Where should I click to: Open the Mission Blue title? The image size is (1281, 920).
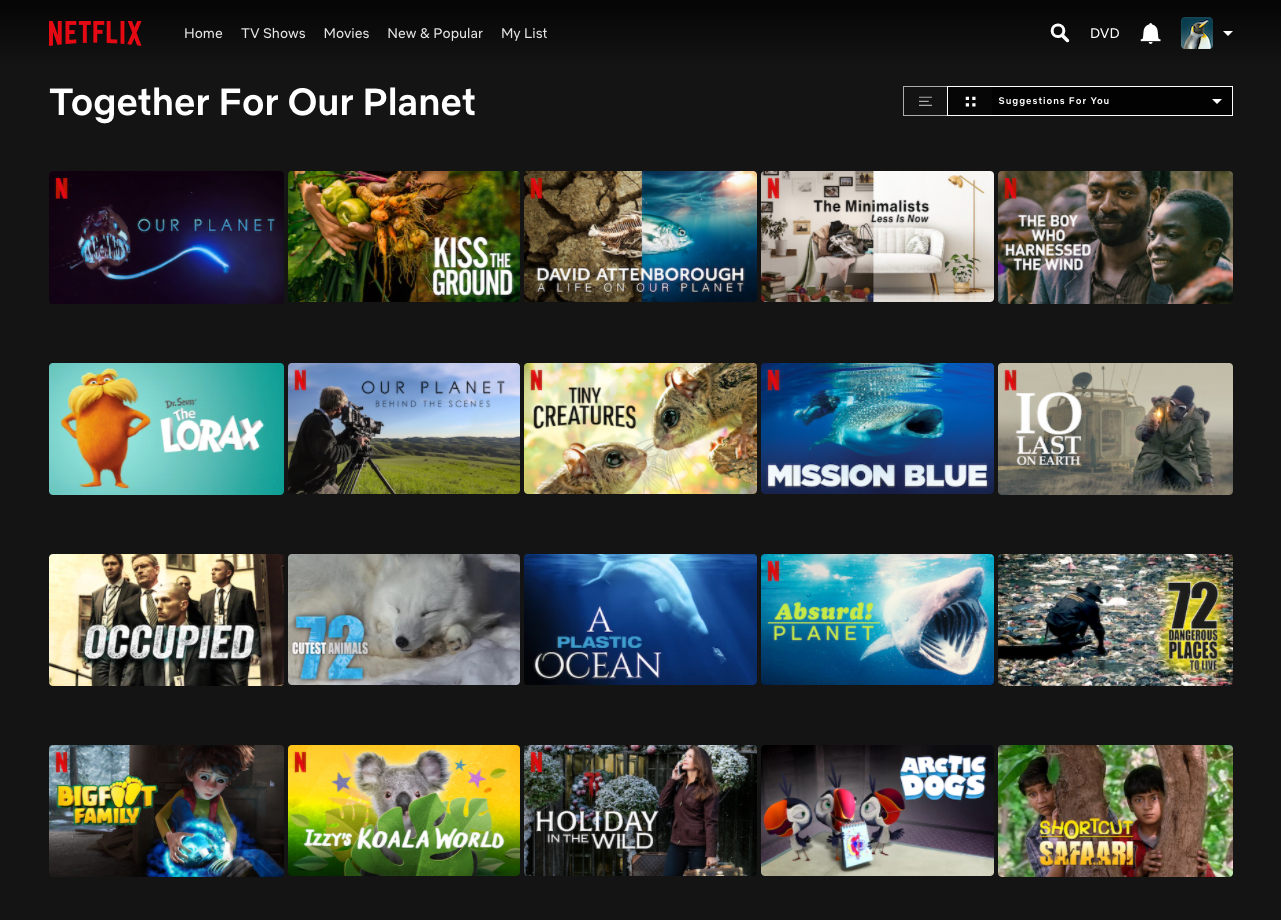[877, 429]
